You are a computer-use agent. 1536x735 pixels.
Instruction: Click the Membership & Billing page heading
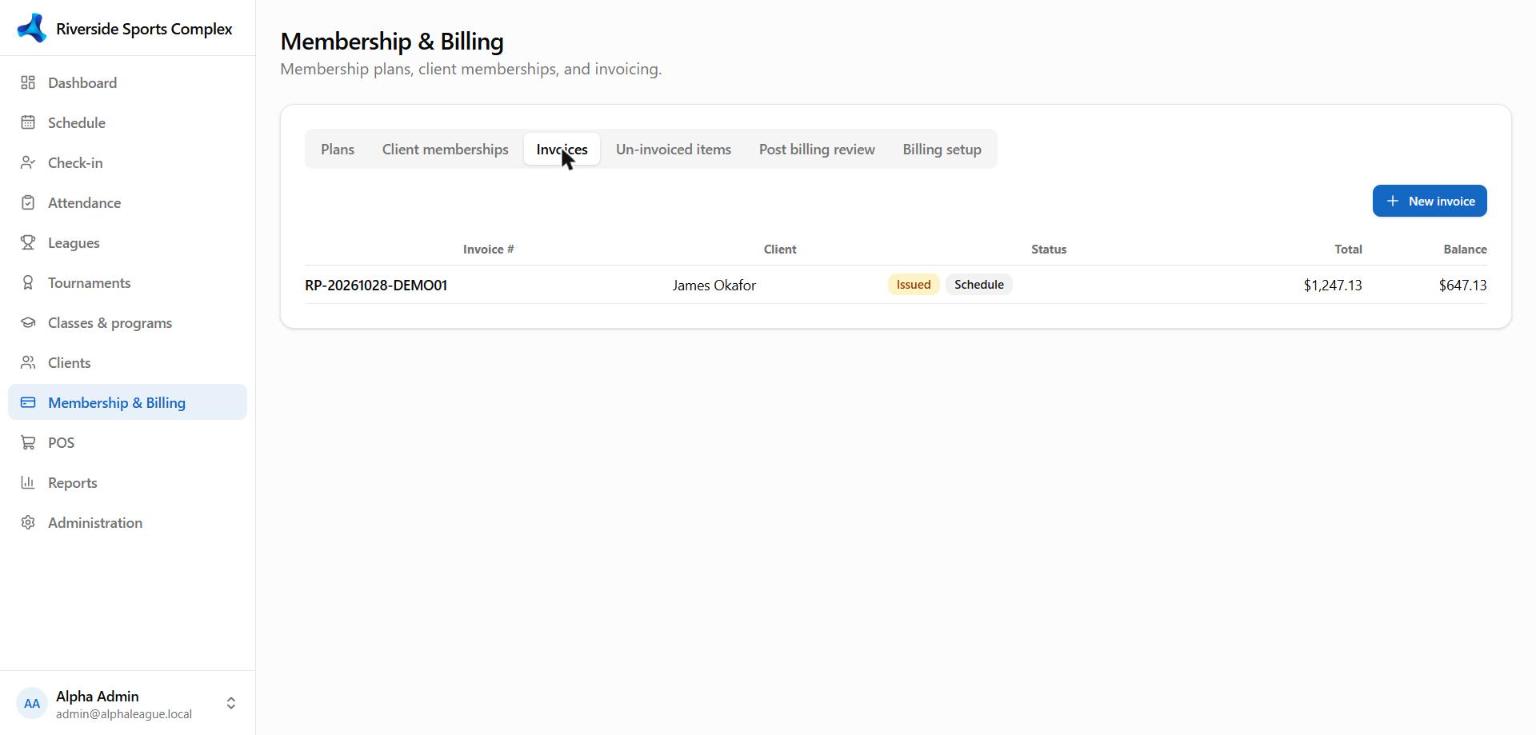(x=392, y=41)
